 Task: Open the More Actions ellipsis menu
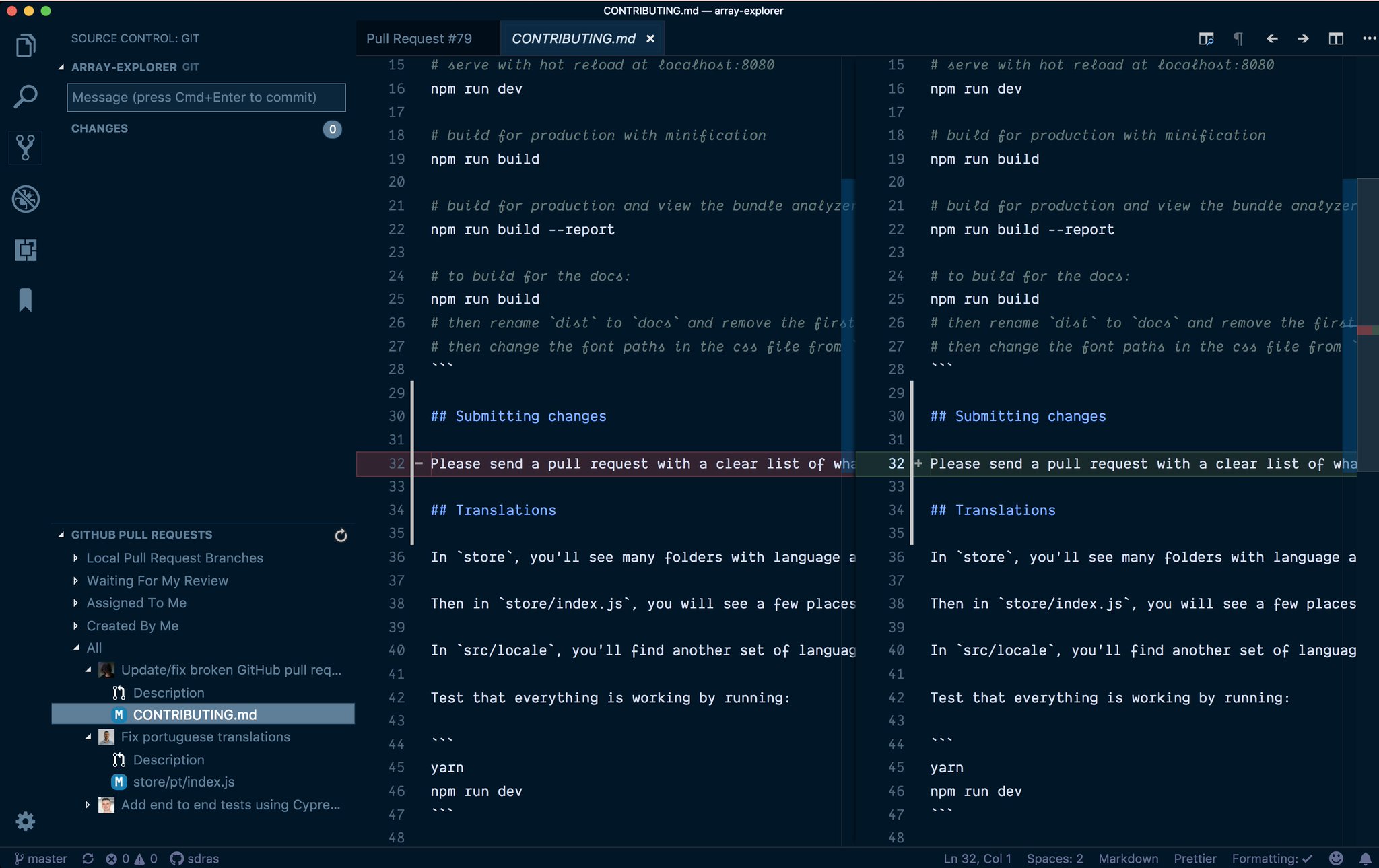pyautogui.click(x=1369, y=39)
